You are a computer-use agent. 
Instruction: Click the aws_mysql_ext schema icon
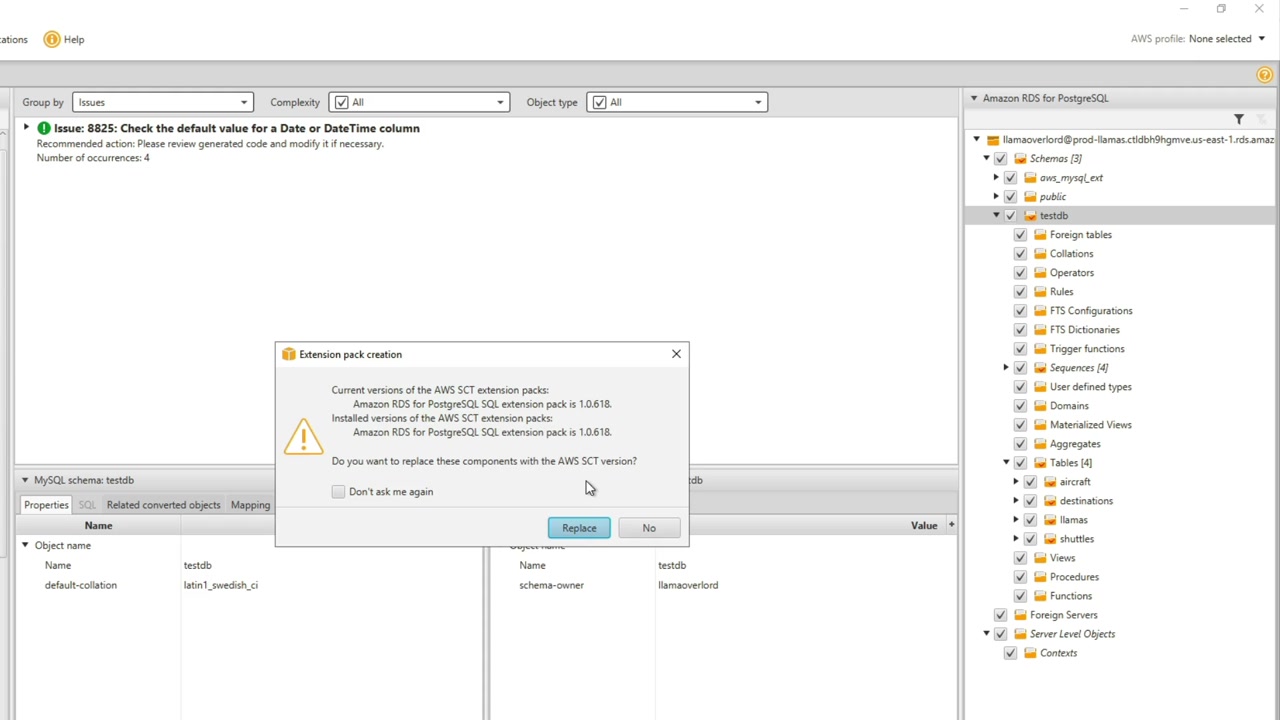(1030, 178)
